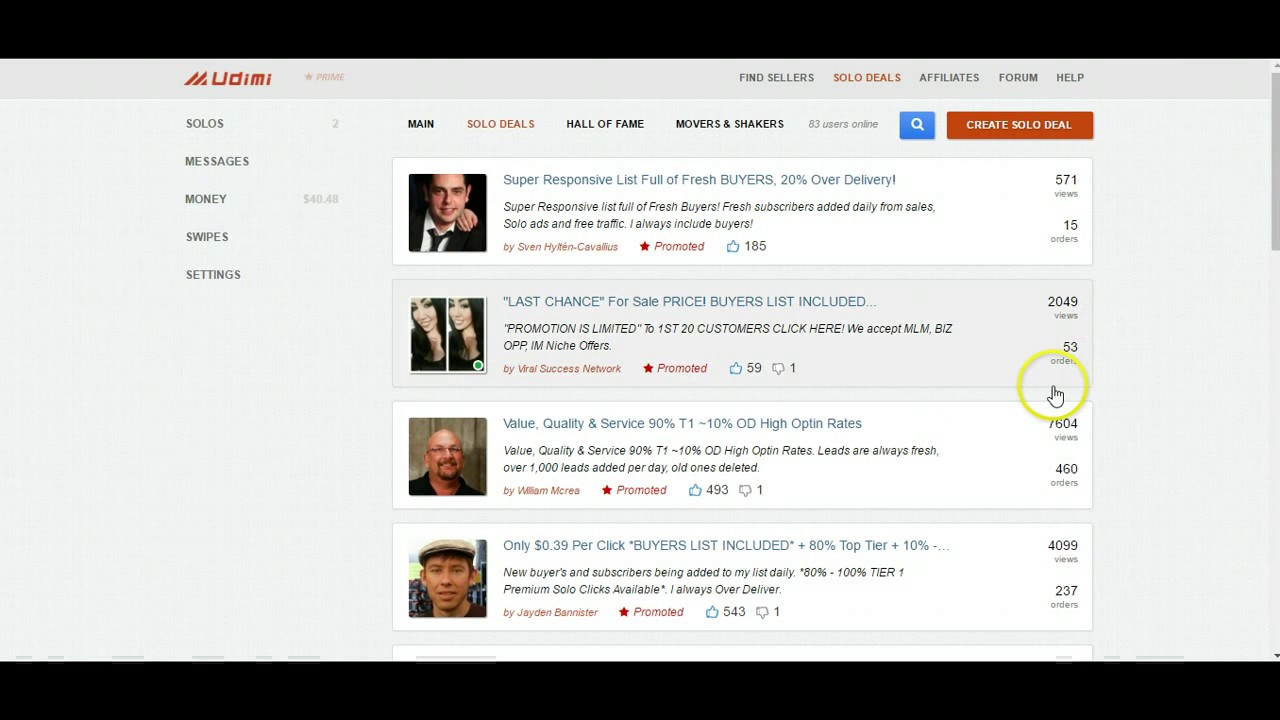This screenshot has width=1280, height=720.
Task: Click thumbs-down icon on Viral Success Network deal
Action: (778, 369)
